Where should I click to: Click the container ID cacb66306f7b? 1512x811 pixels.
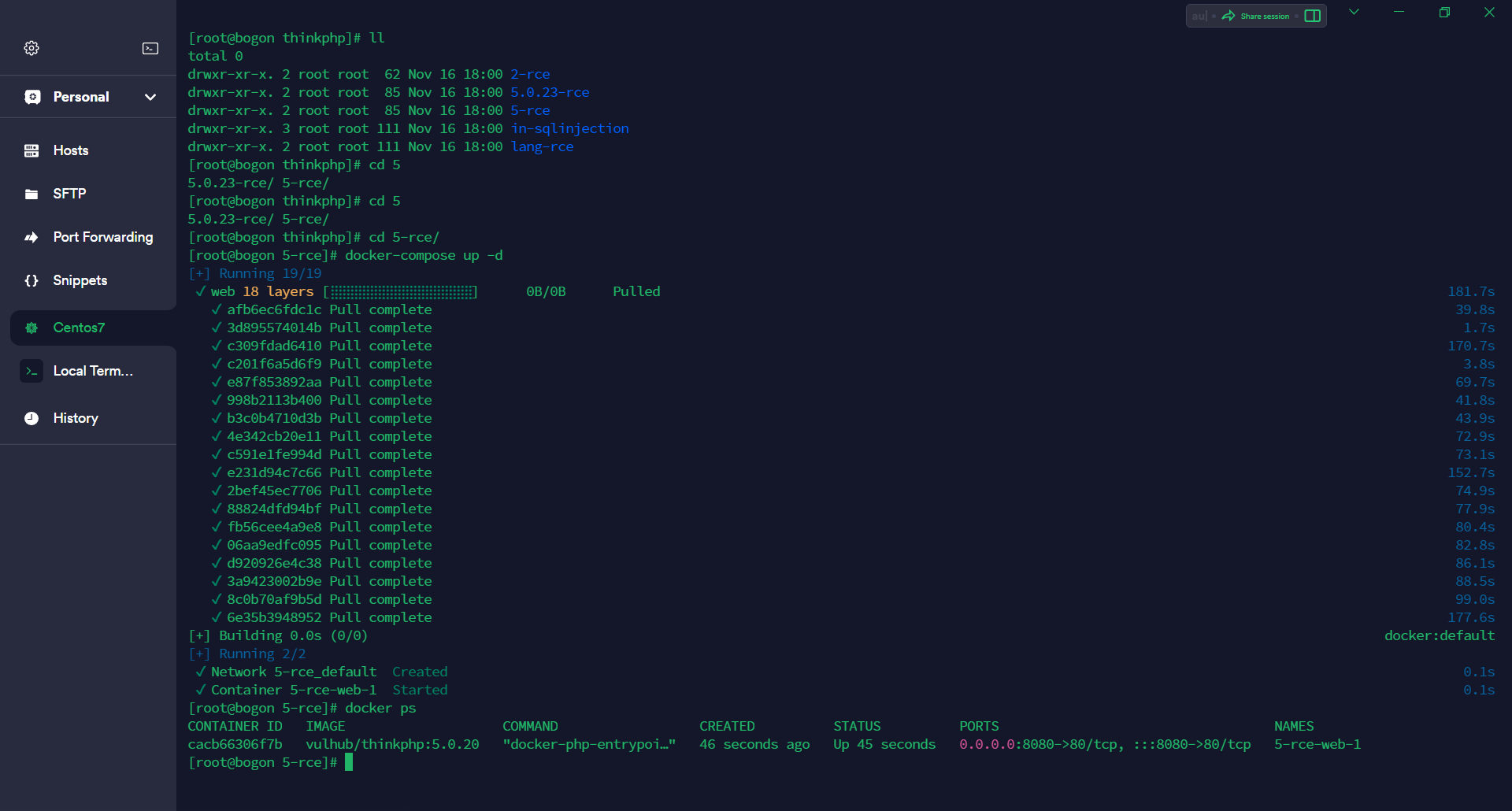tap(235, 744)
